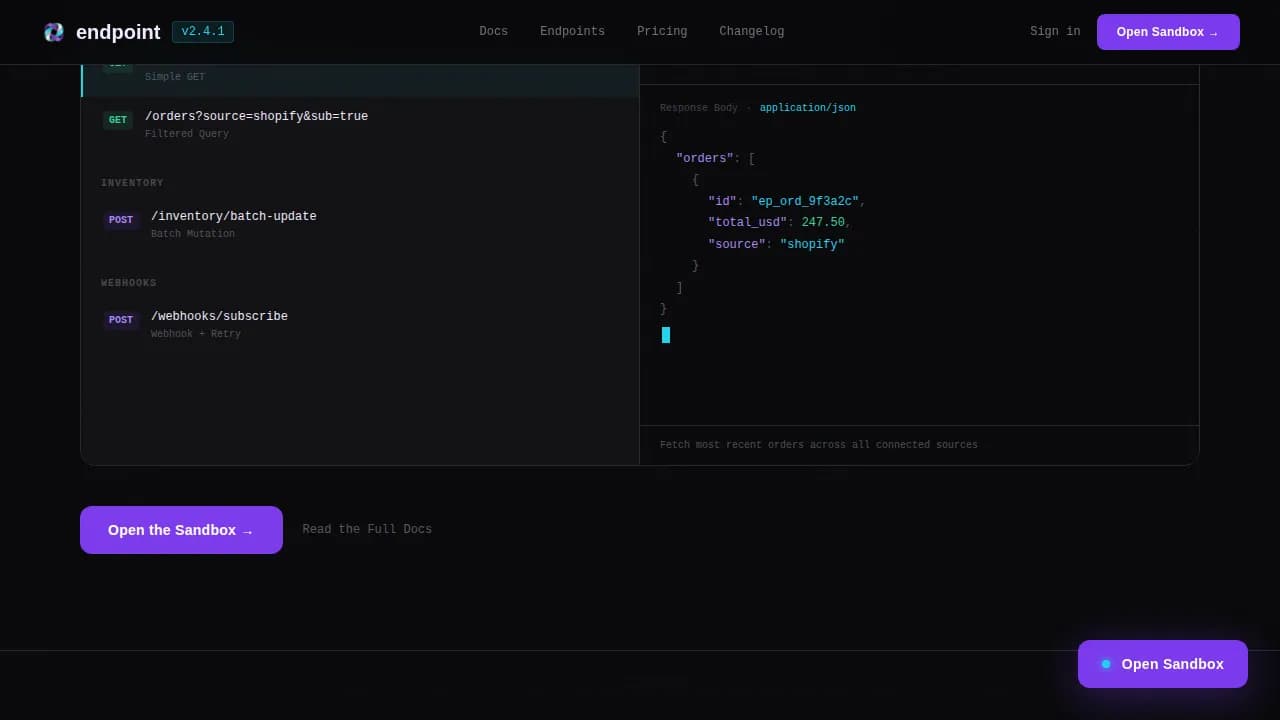
Task: Open the Read the Full Docs link
Action: 367,529
